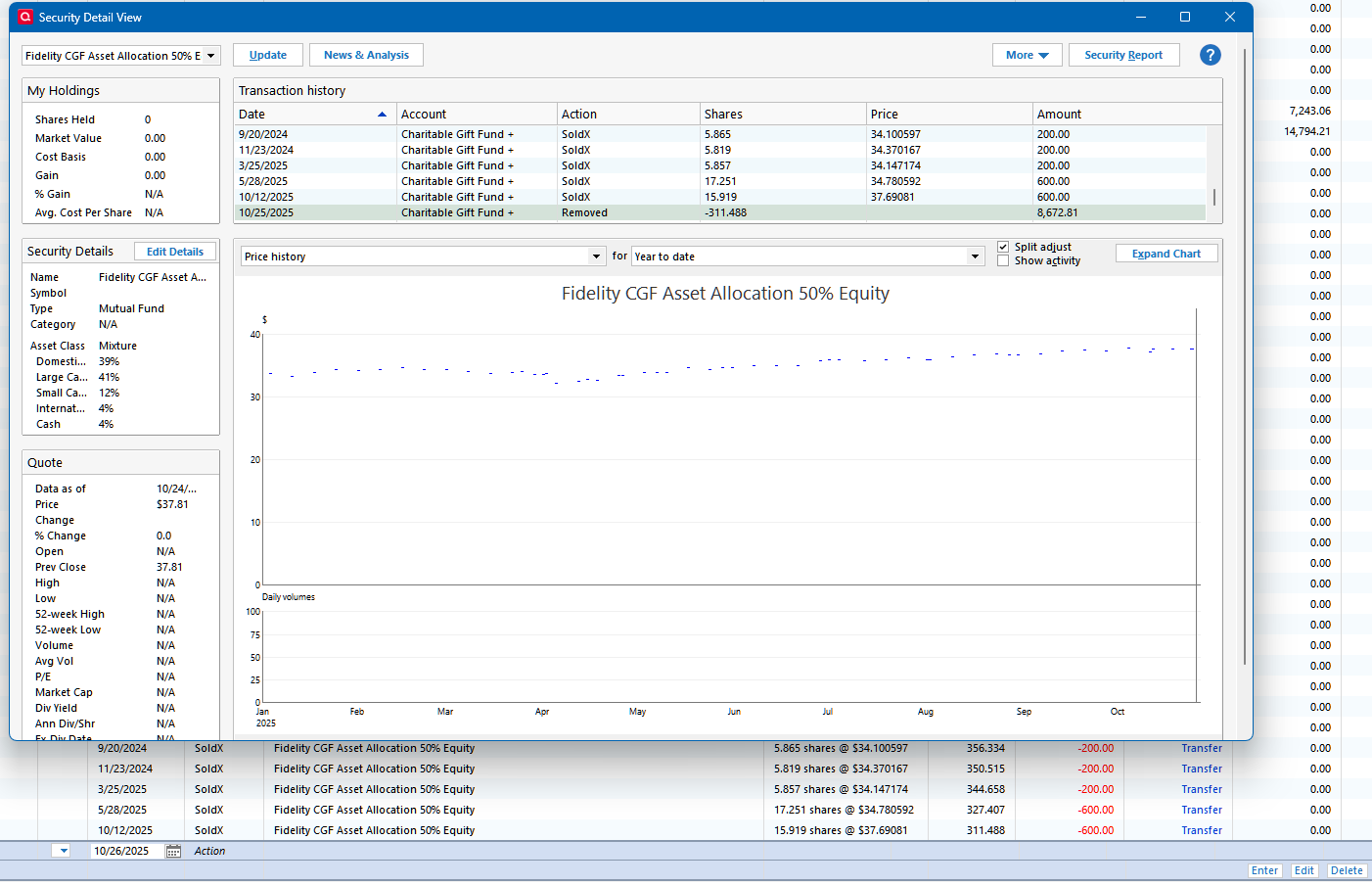Click the Edit button in the register

(x=1304, y=870)
